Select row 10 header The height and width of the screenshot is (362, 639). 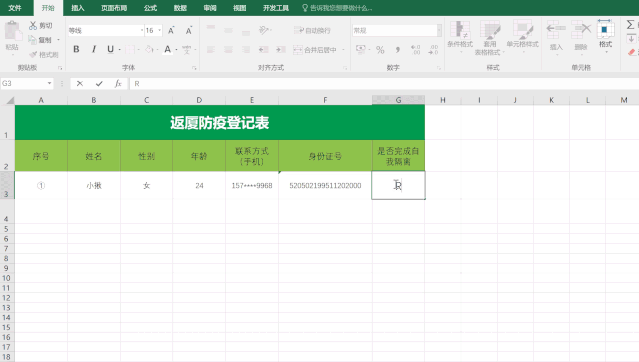[7, 278]
